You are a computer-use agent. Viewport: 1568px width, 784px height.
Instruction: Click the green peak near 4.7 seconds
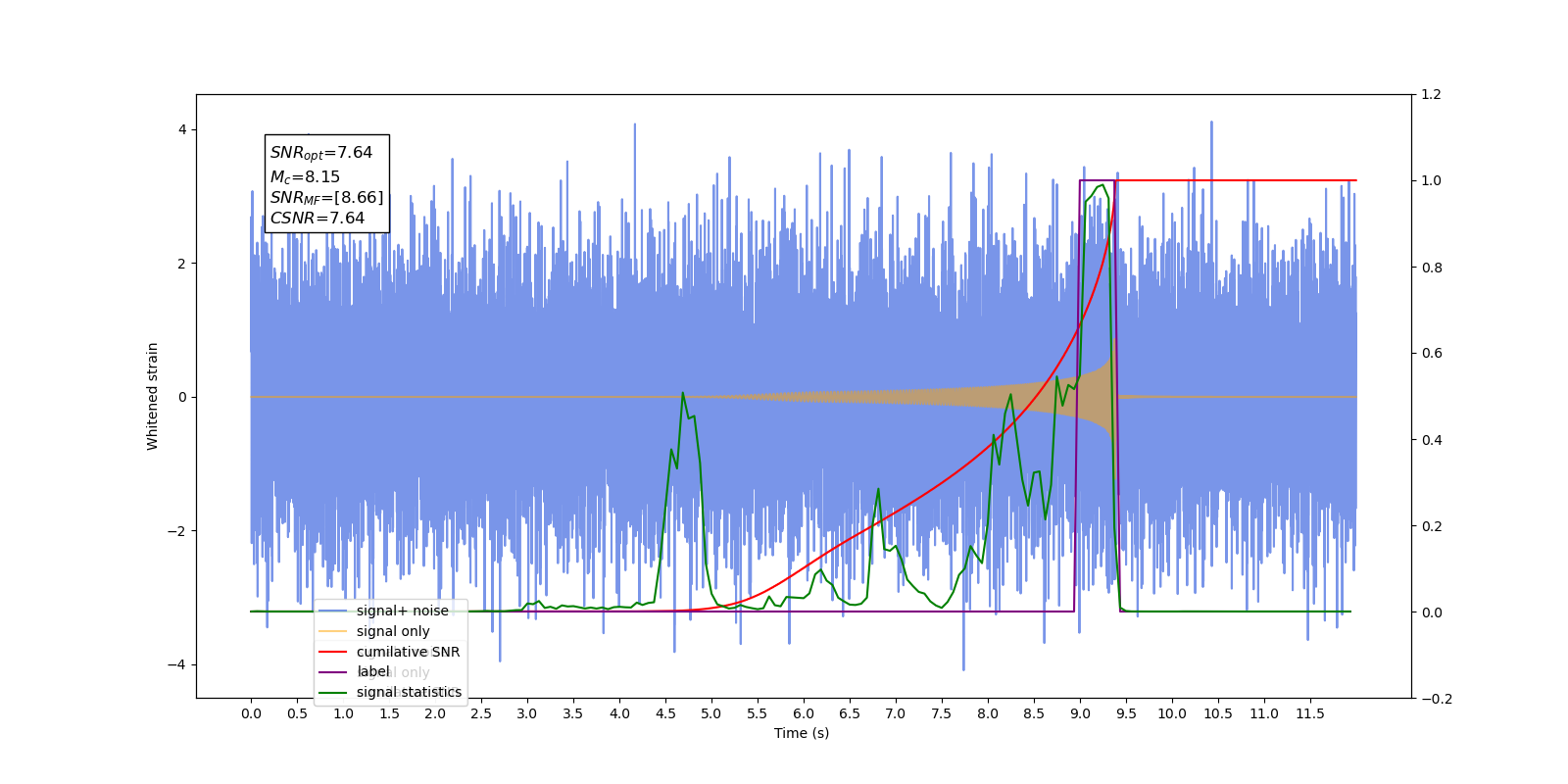click(683, 393)
